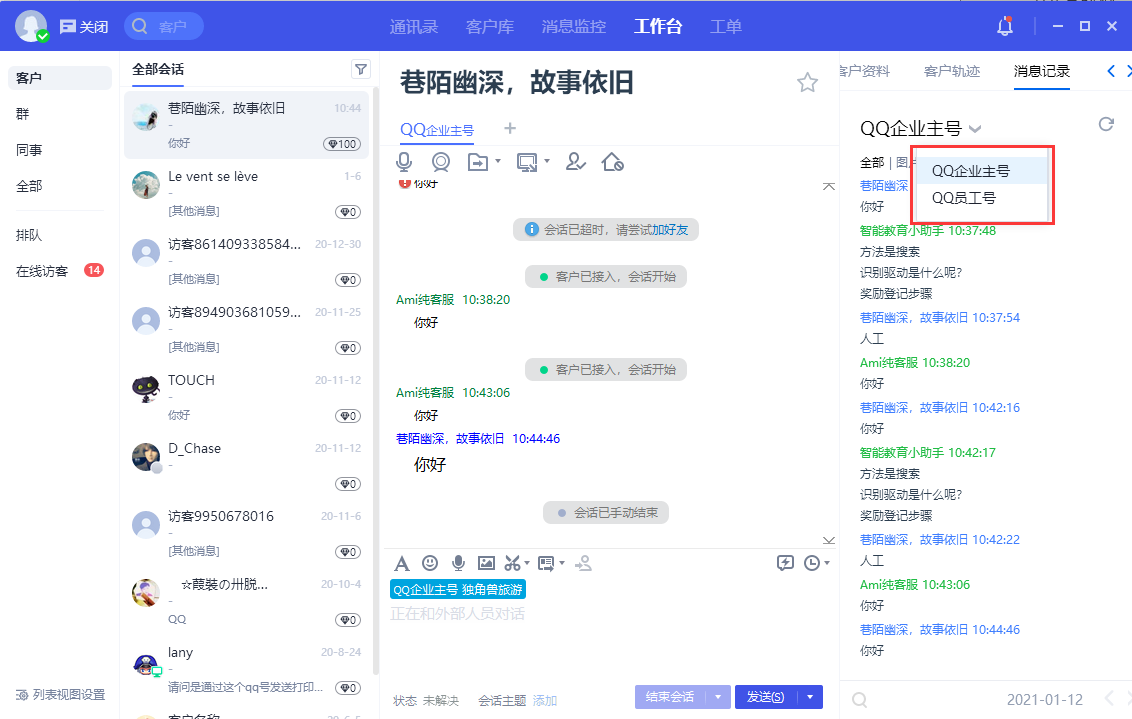Expand the QQ企业主号 account dropdown chevron
This screenshot has height=719, width=1132.
(975, 129)
